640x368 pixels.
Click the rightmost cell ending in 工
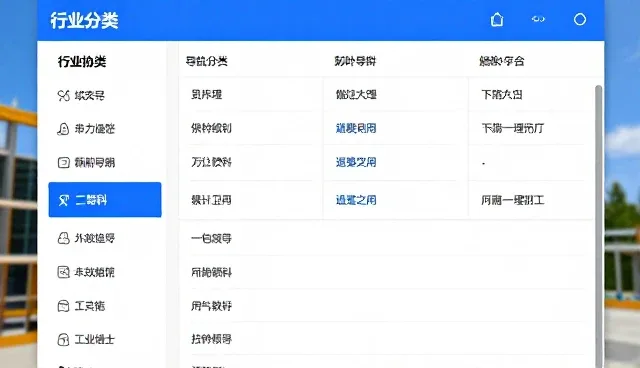tap(512, 200)
